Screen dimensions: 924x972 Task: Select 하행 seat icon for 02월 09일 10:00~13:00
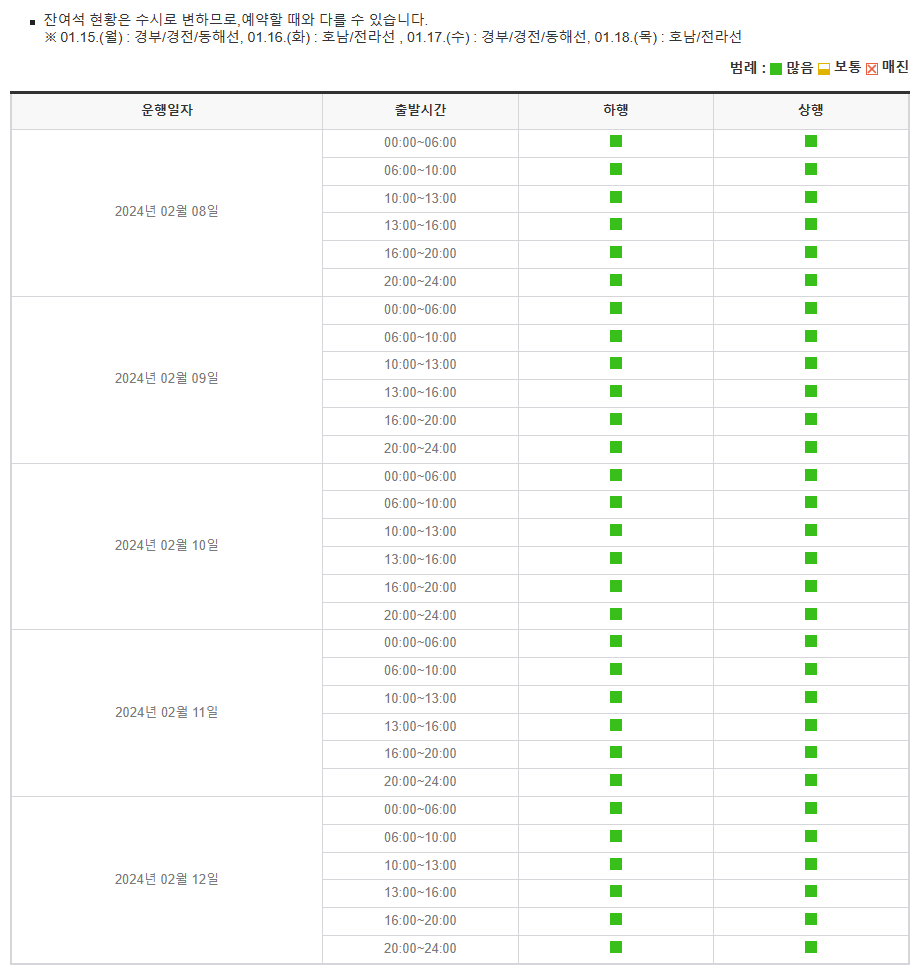click(x=616, y=363)
